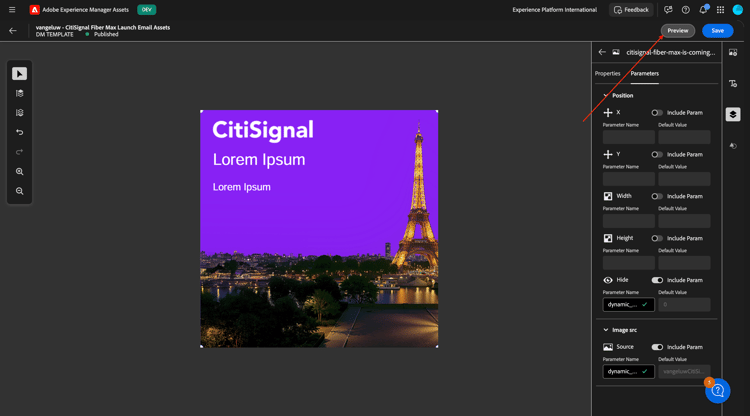Zoom in on the canvas
The height and width of the screenshot is (416, 750).
pyautogui.click(x=20, y=172)
